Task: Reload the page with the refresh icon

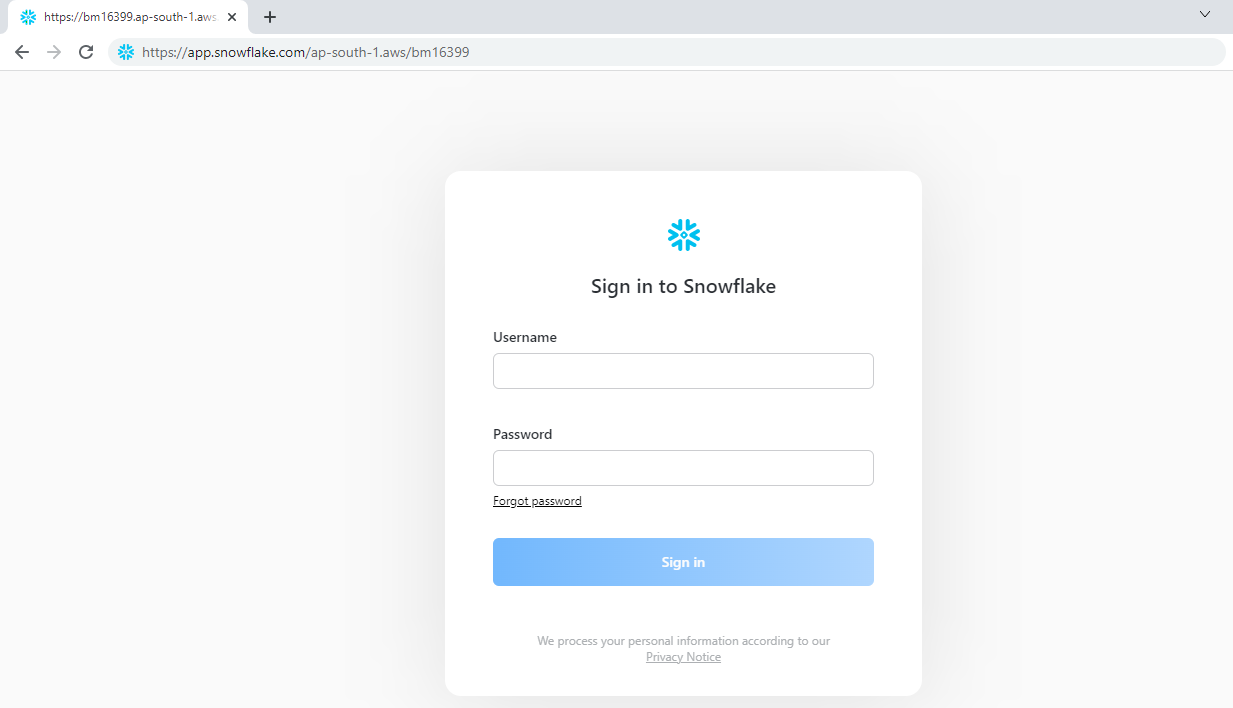Action: click(x=86, y=52)
